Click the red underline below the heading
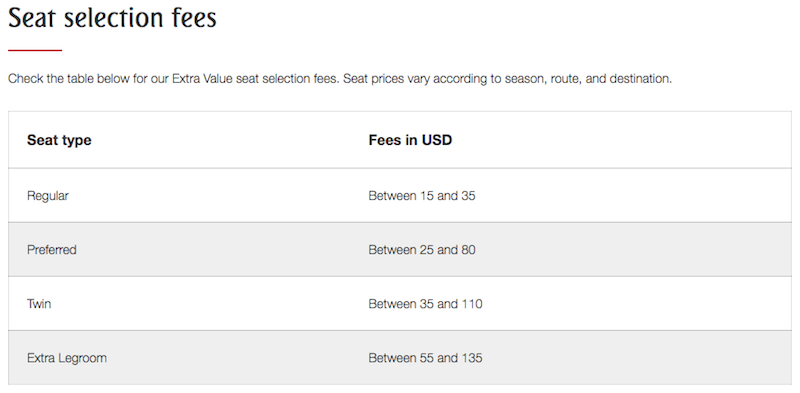 [35, 50]
